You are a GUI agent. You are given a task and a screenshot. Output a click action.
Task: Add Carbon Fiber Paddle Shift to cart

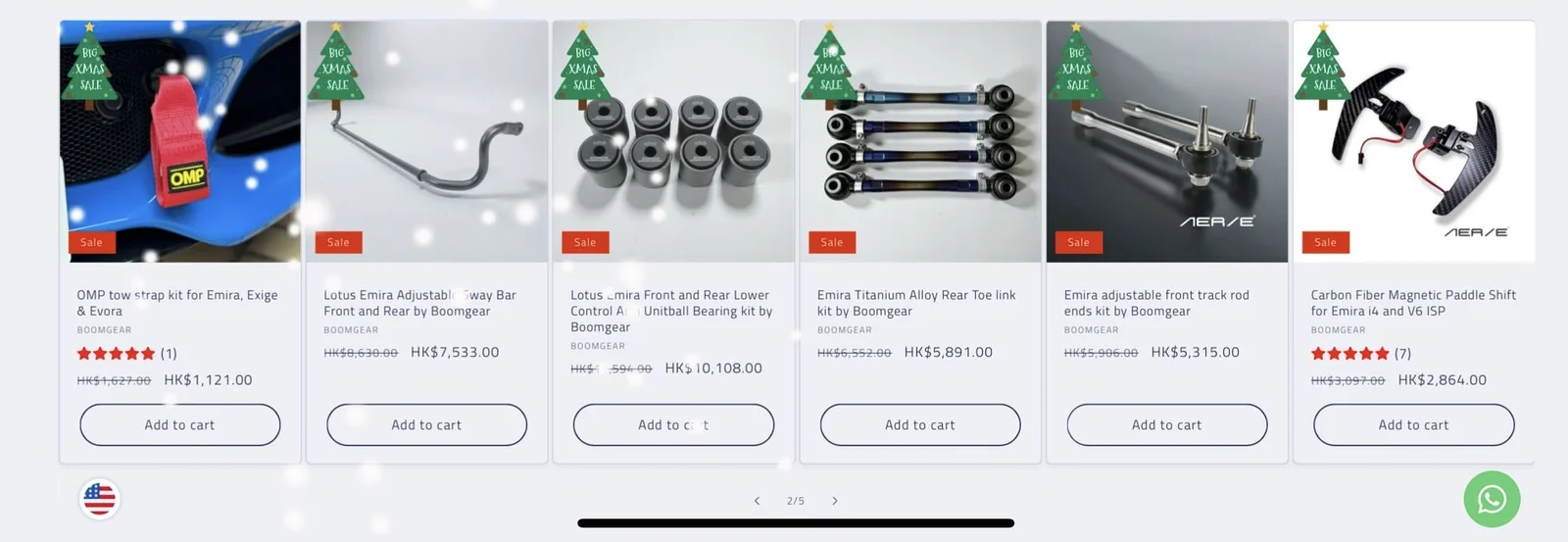[x=1414, y=425]
